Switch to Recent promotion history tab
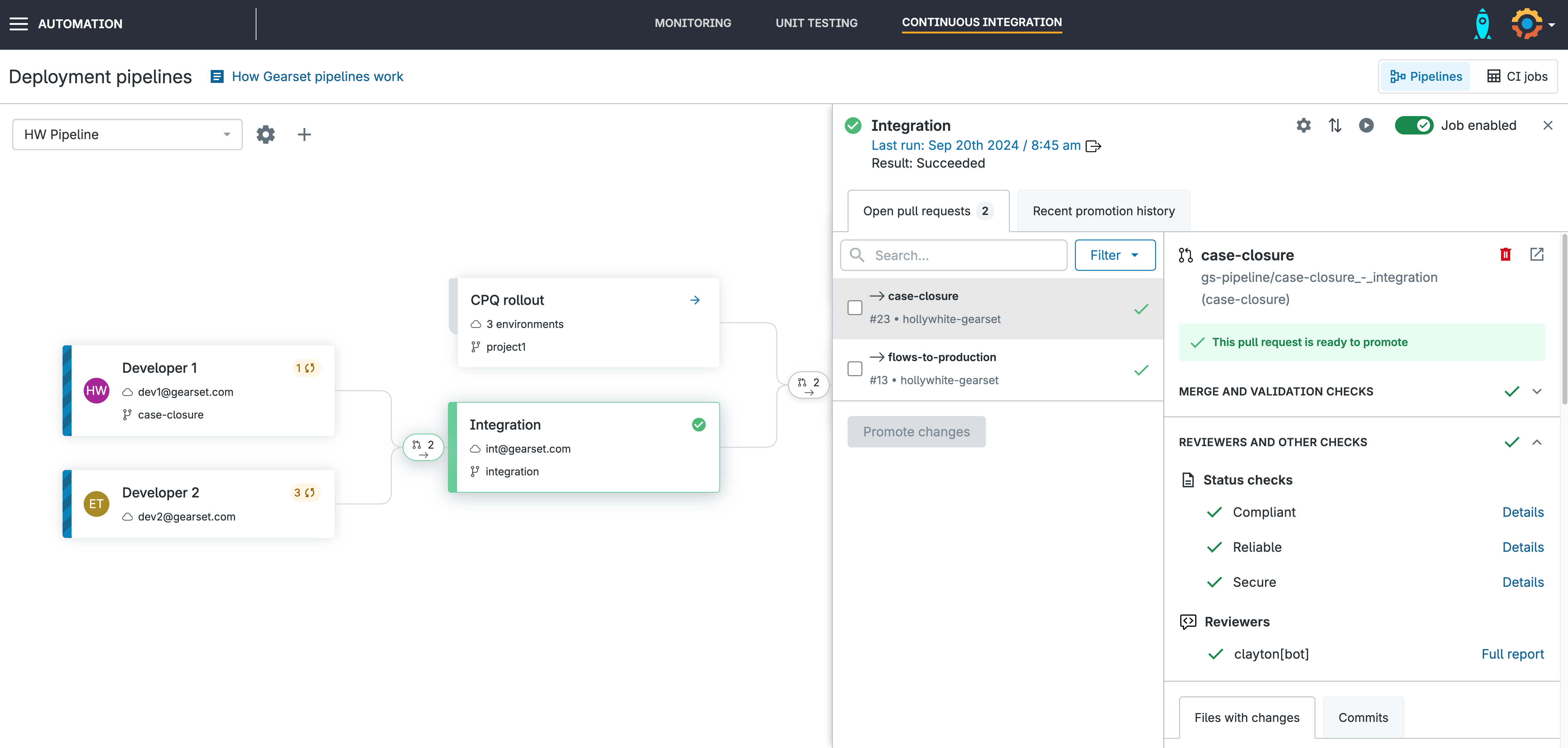Viewport: 1568px width, 748px height. click(1103, 211)
